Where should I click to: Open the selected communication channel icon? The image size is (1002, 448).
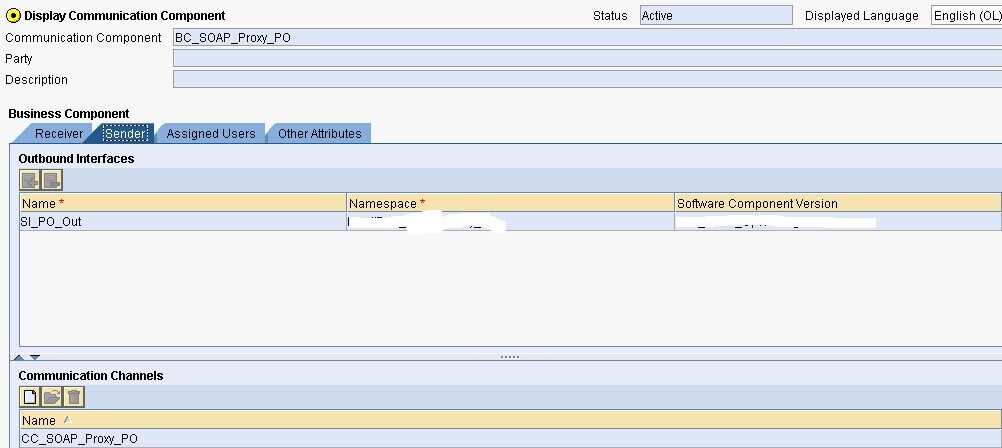(52, 397)
